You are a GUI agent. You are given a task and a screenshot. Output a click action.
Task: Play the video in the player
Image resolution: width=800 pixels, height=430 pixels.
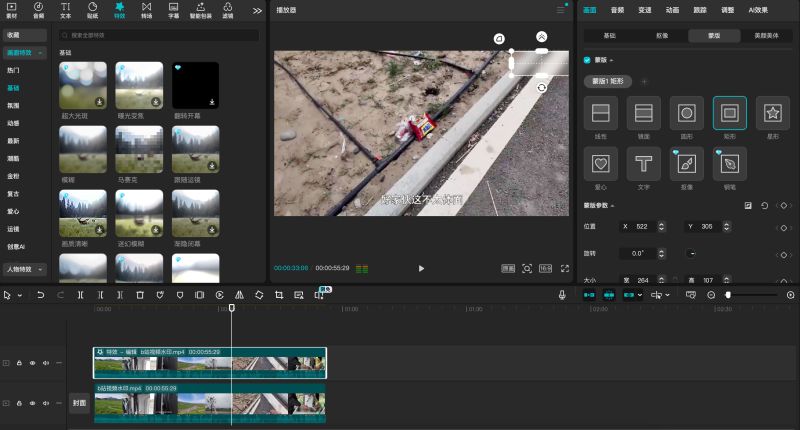point(421,268)
